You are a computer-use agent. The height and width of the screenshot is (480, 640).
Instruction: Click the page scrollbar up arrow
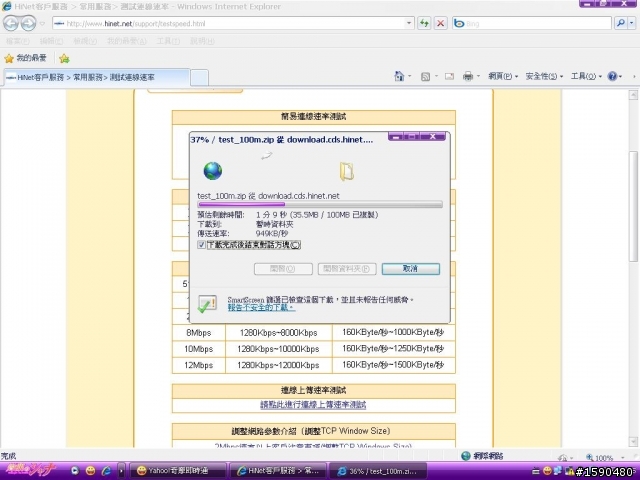[633, 95]
